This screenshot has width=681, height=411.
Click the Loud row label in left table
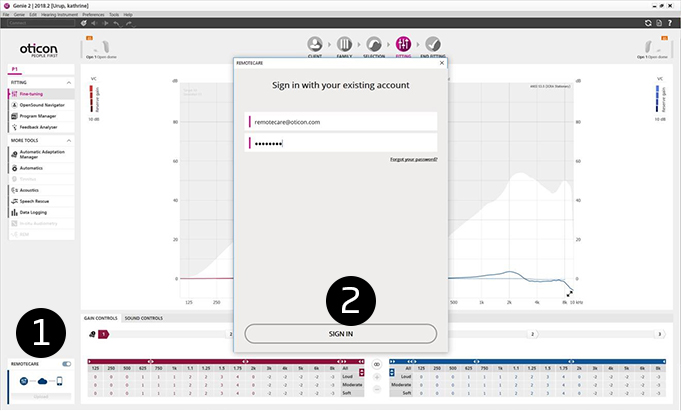coord(347,377)
